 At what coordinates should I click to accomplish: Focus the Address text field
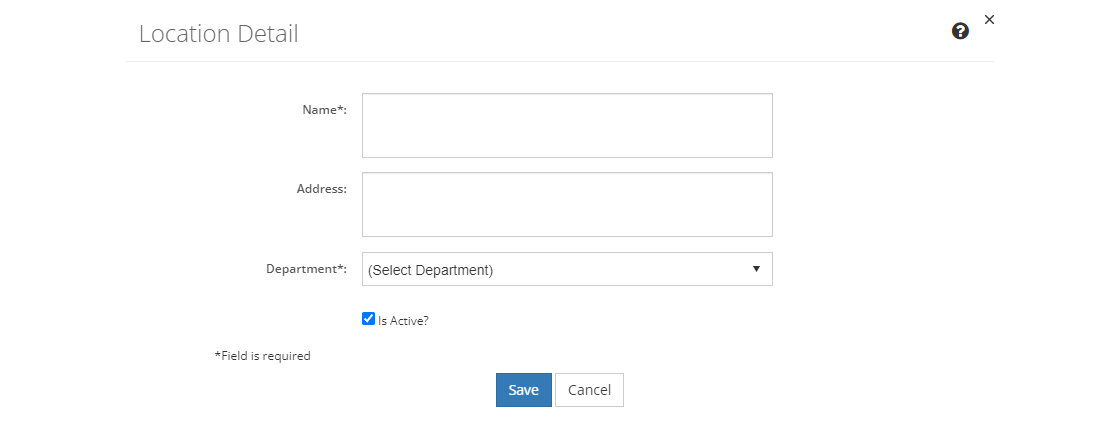(x=567, y=204)
